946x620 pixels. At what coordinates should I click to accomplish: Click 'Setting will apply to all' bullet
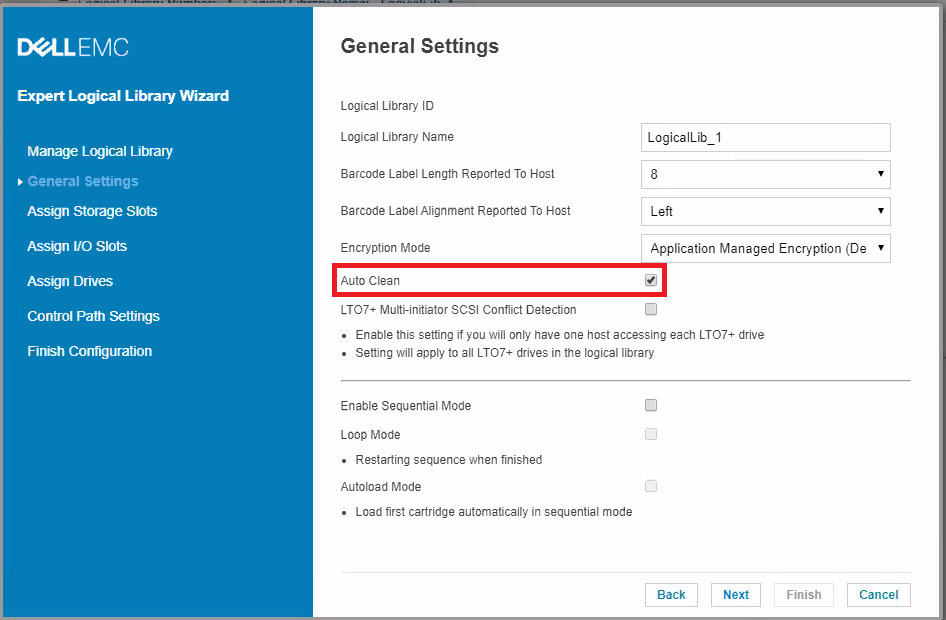[x=505, y=353]
